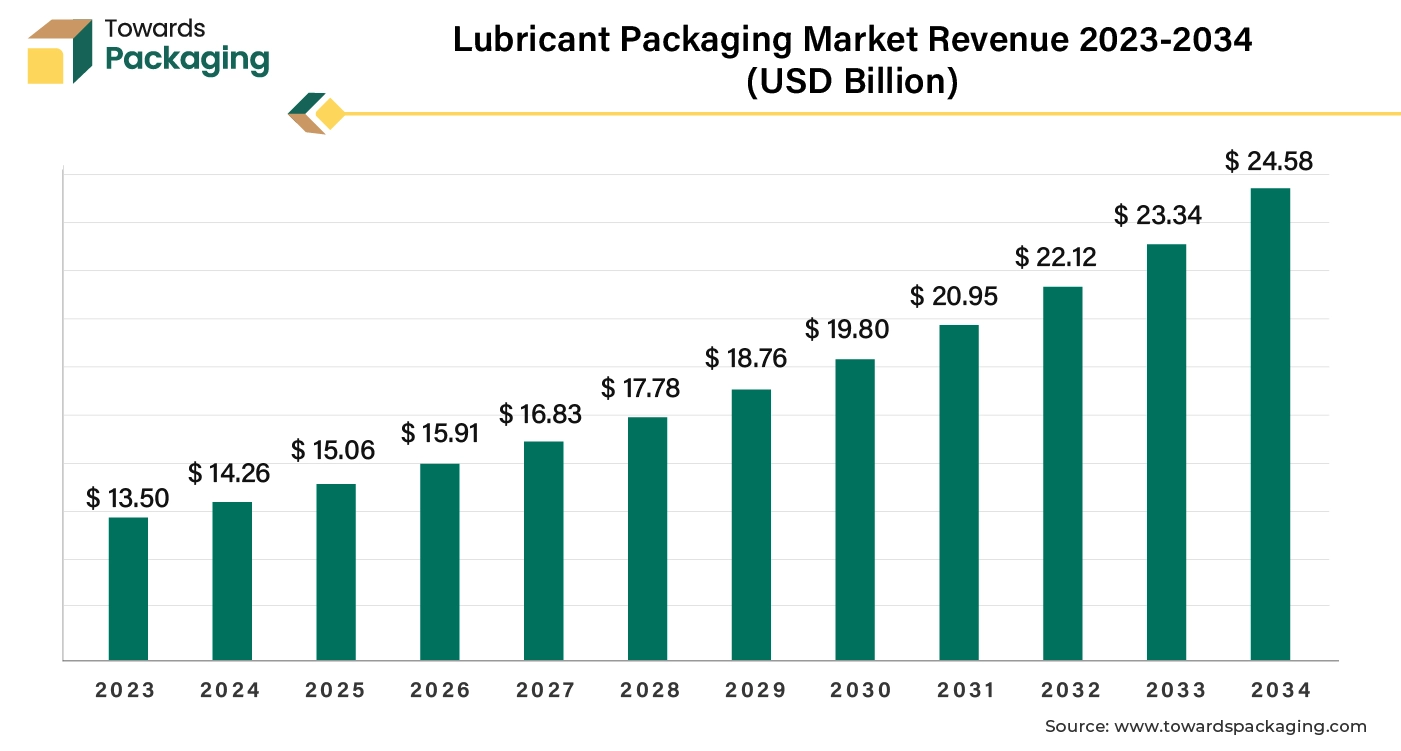This screenshot has width=1401, height=751.
Task: Click the '(USD Billion)' subtitle text
Action: click(852, 83)
